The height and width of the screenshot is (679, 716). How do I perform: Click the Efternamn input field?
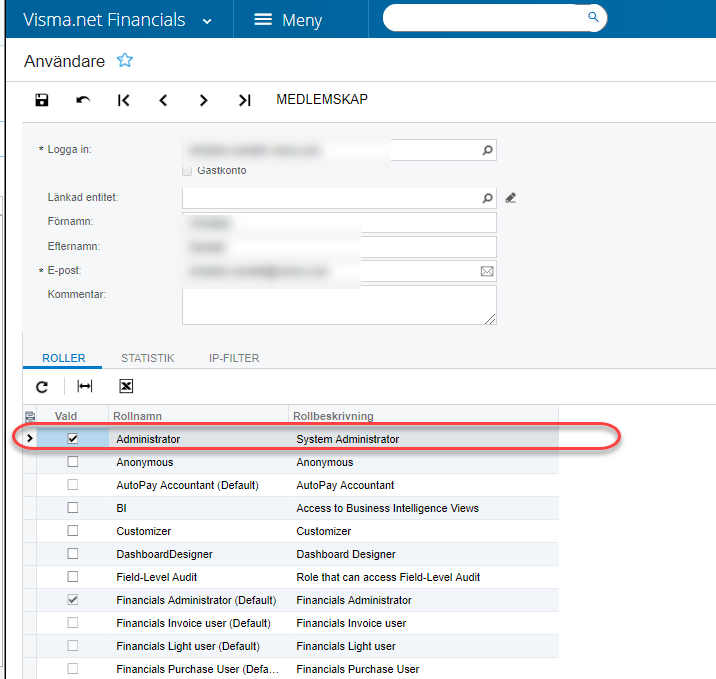[x=339, y=247]
